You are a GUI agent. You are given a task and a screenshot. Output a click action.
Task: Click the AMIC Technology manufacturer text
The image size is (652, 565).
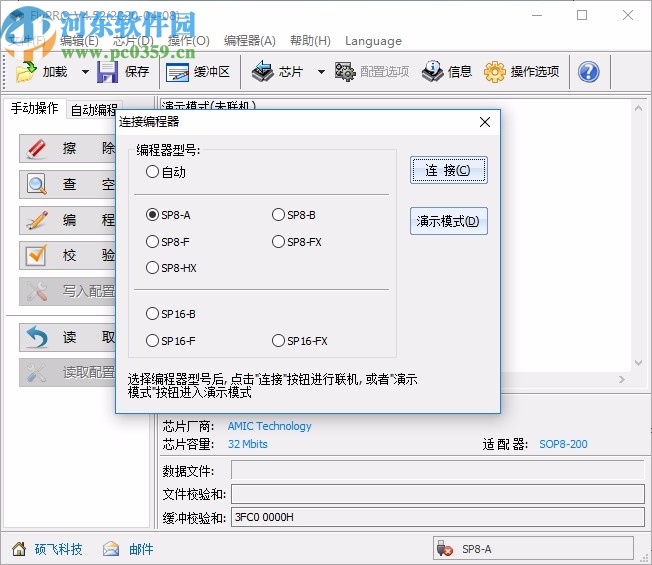click(269, 426)
